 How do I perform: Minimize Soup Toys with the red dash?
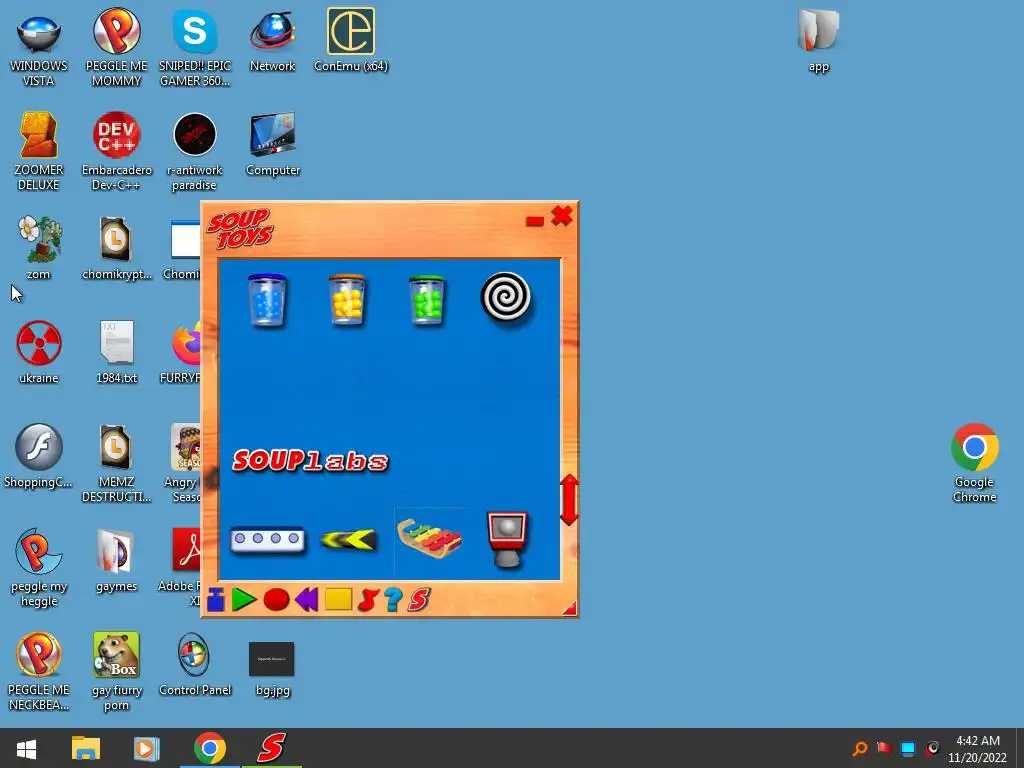pyautogui.click(x=535, y=221)
